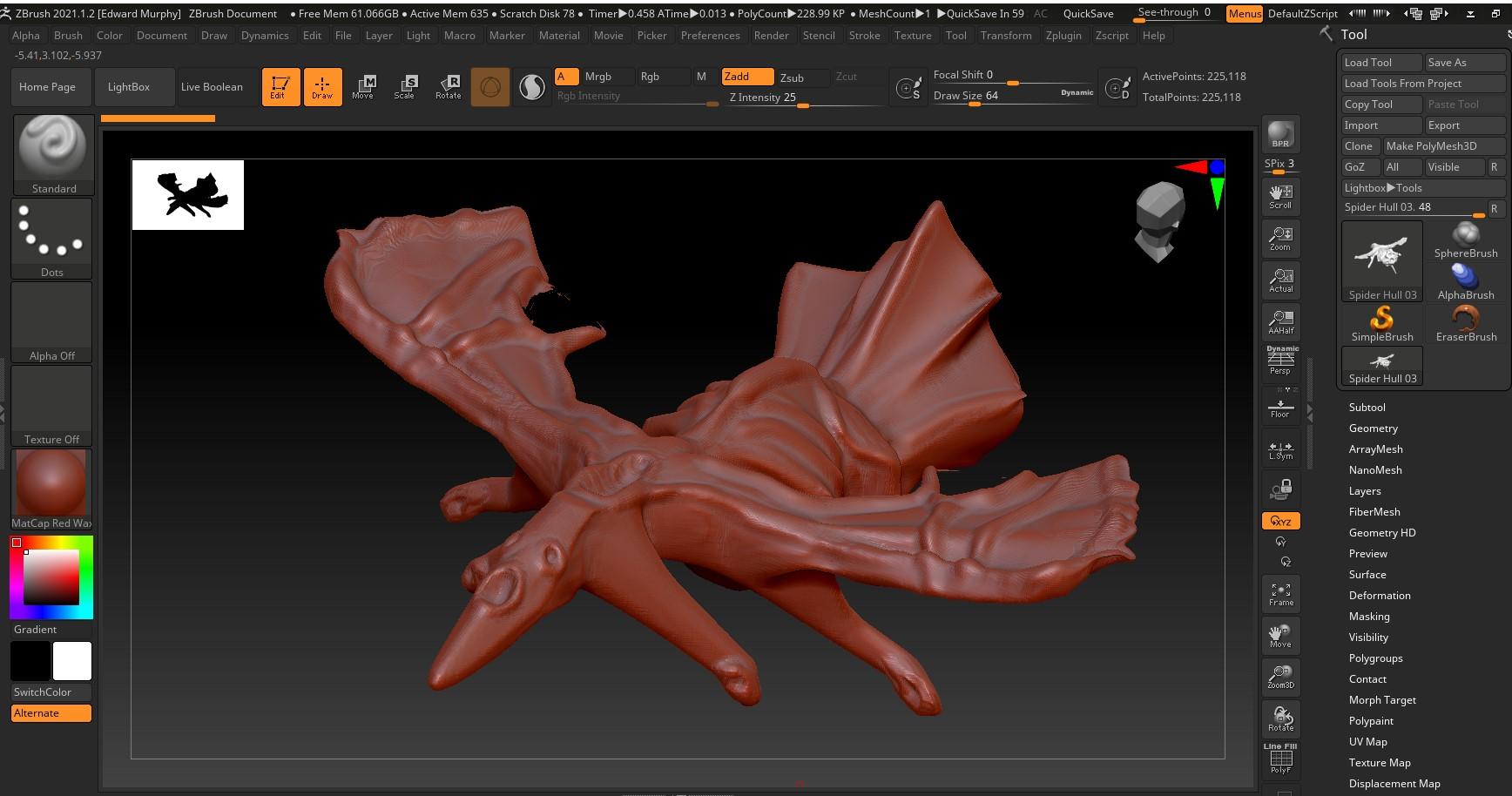Toggle the Alternate color button

51,713
